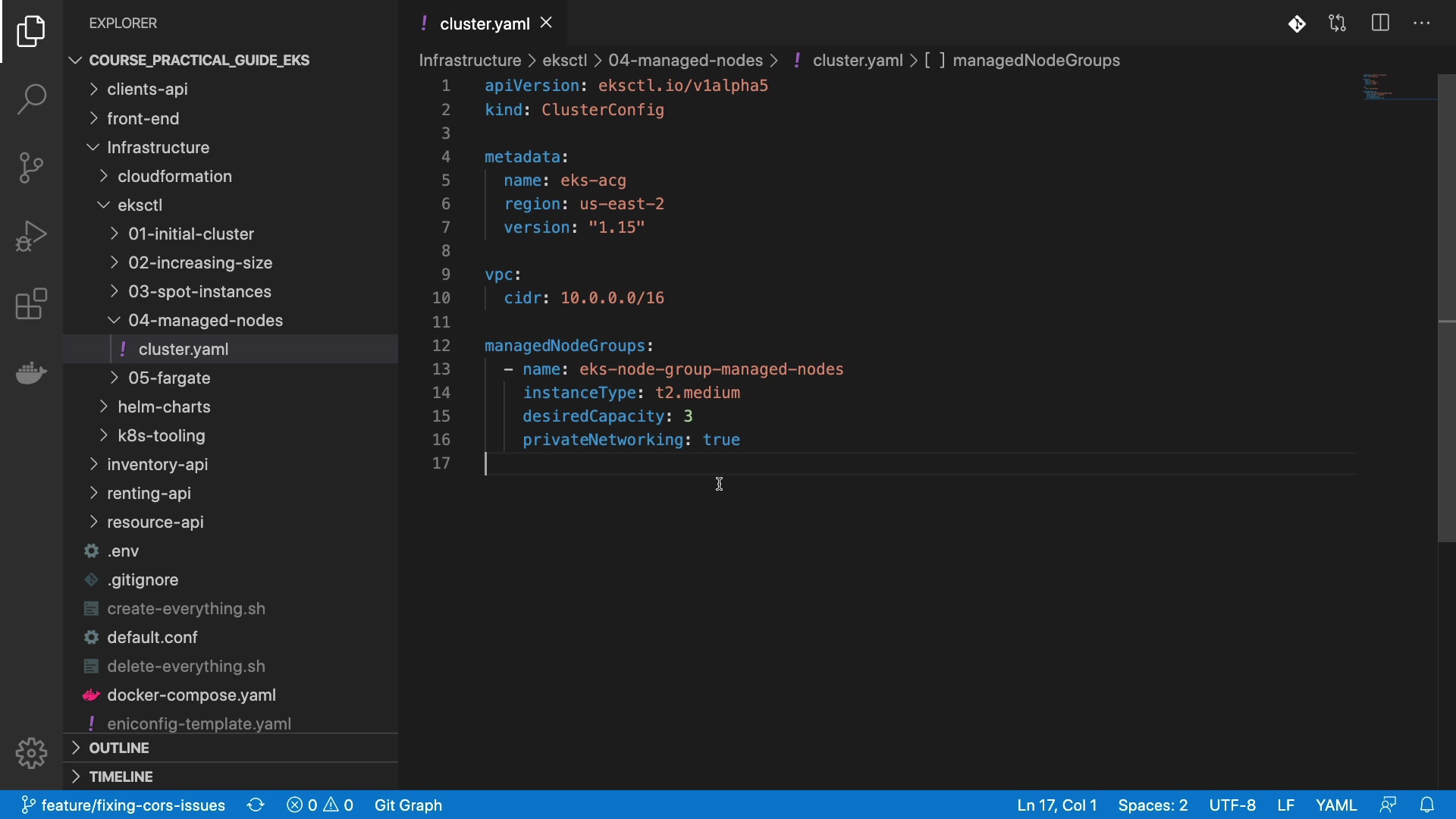Expand the 05-fargate folder
This screenshot has height=819, width=1456.
click(169, 378)
